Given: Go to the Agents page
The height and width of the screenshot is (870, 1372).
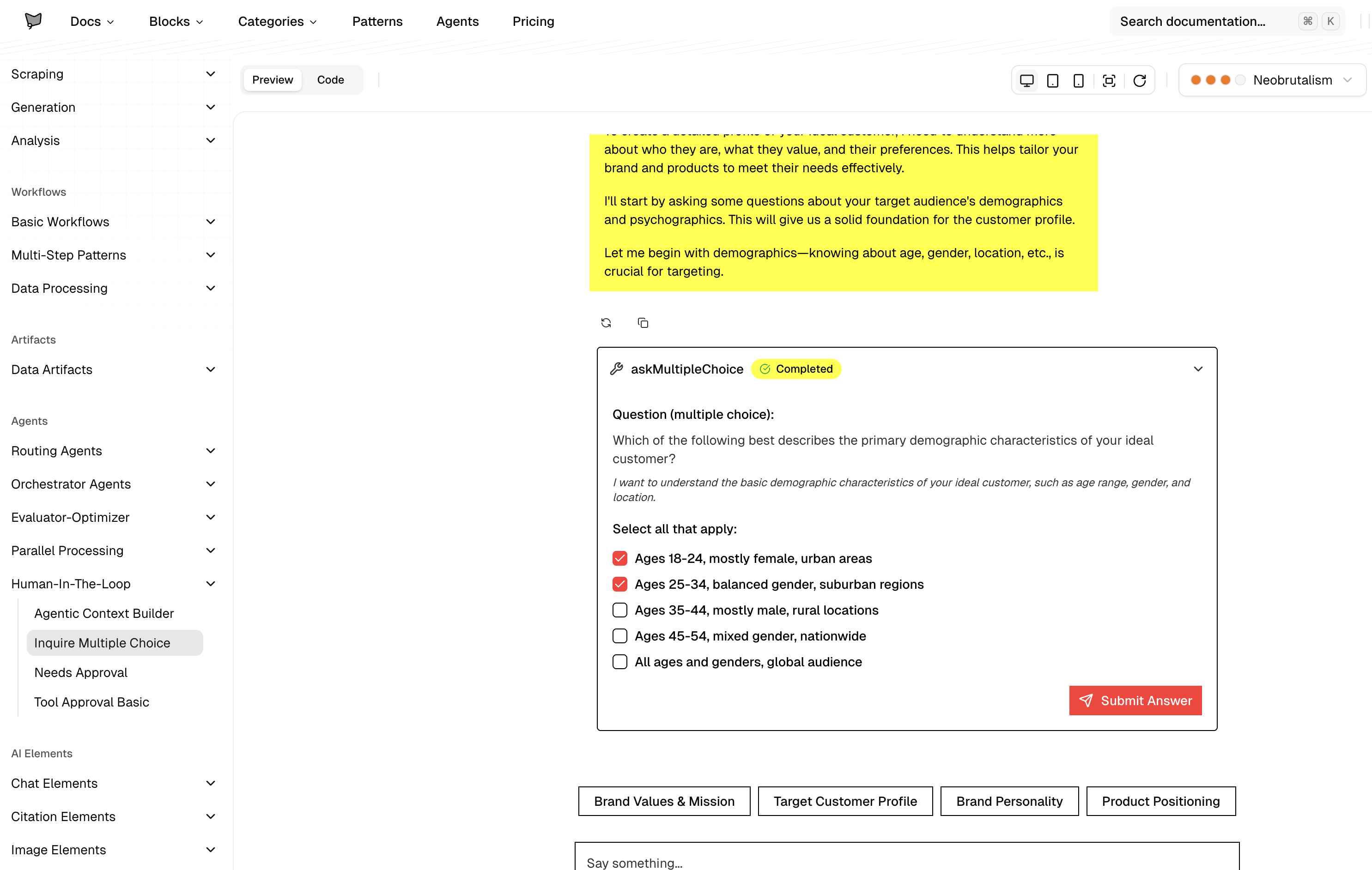Looking at the screenshot, I should pyautogui.click(x=457, y=21).
